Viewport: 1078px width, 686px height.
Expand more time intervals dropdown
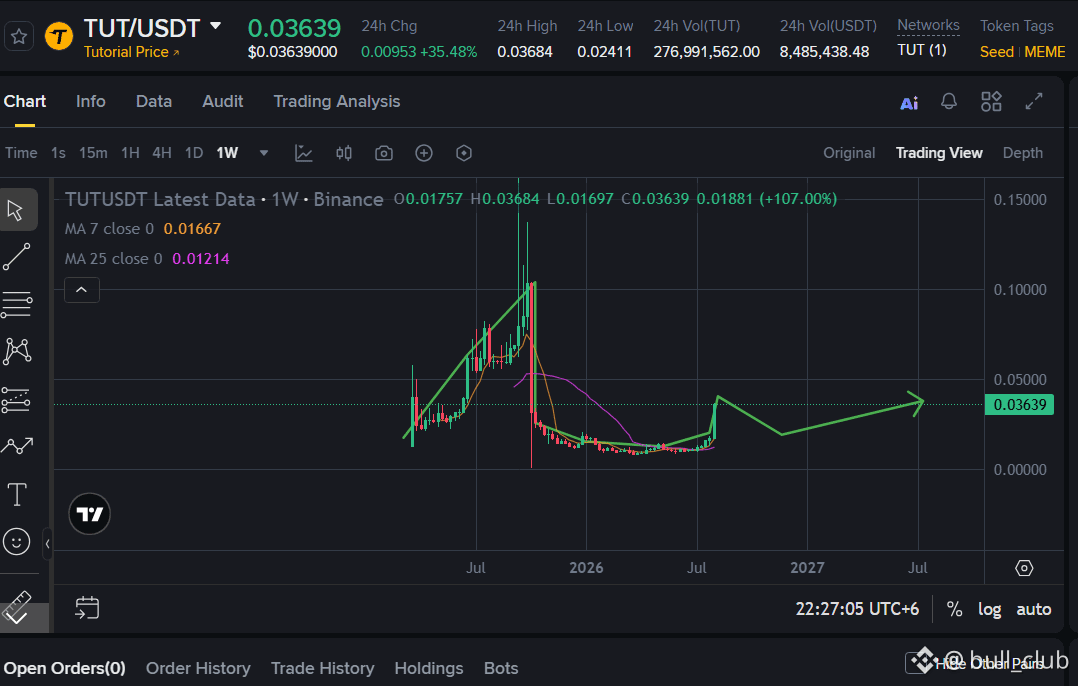pos(264,153)
